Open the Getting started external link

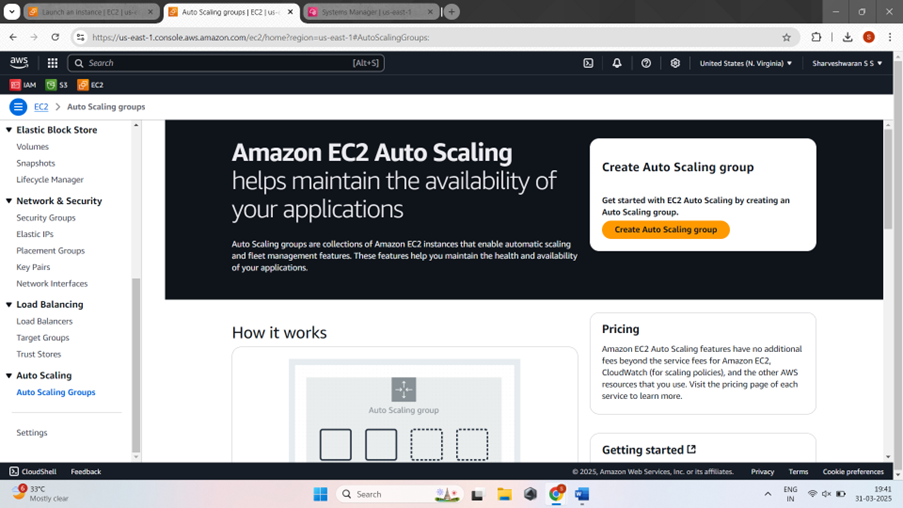coord(649,450)
